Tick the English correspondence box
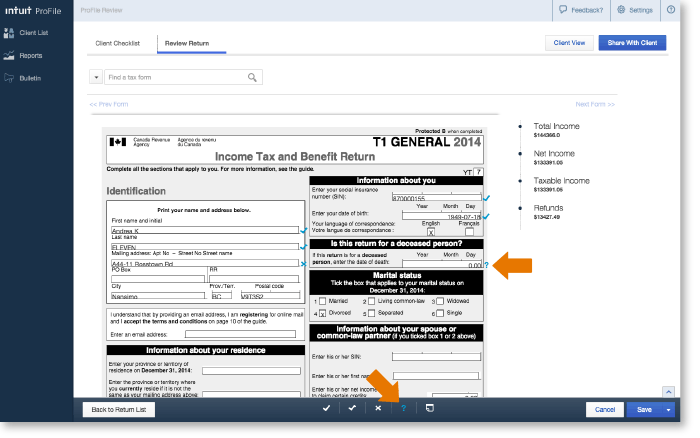700x438 pixels. tap(430, 232)
